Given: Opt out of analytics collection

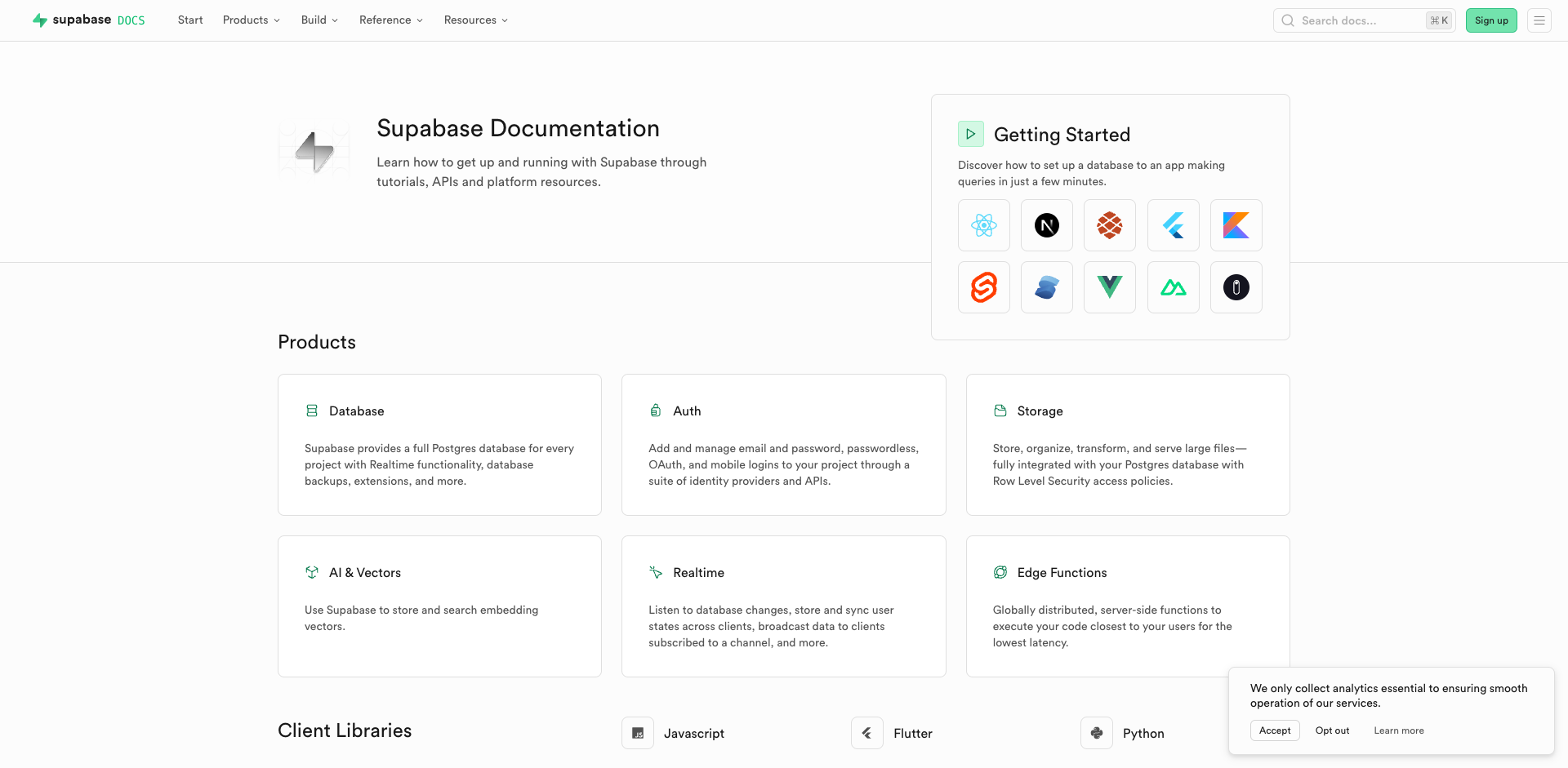Looking at the screenshot, I should coord(1332,730).
